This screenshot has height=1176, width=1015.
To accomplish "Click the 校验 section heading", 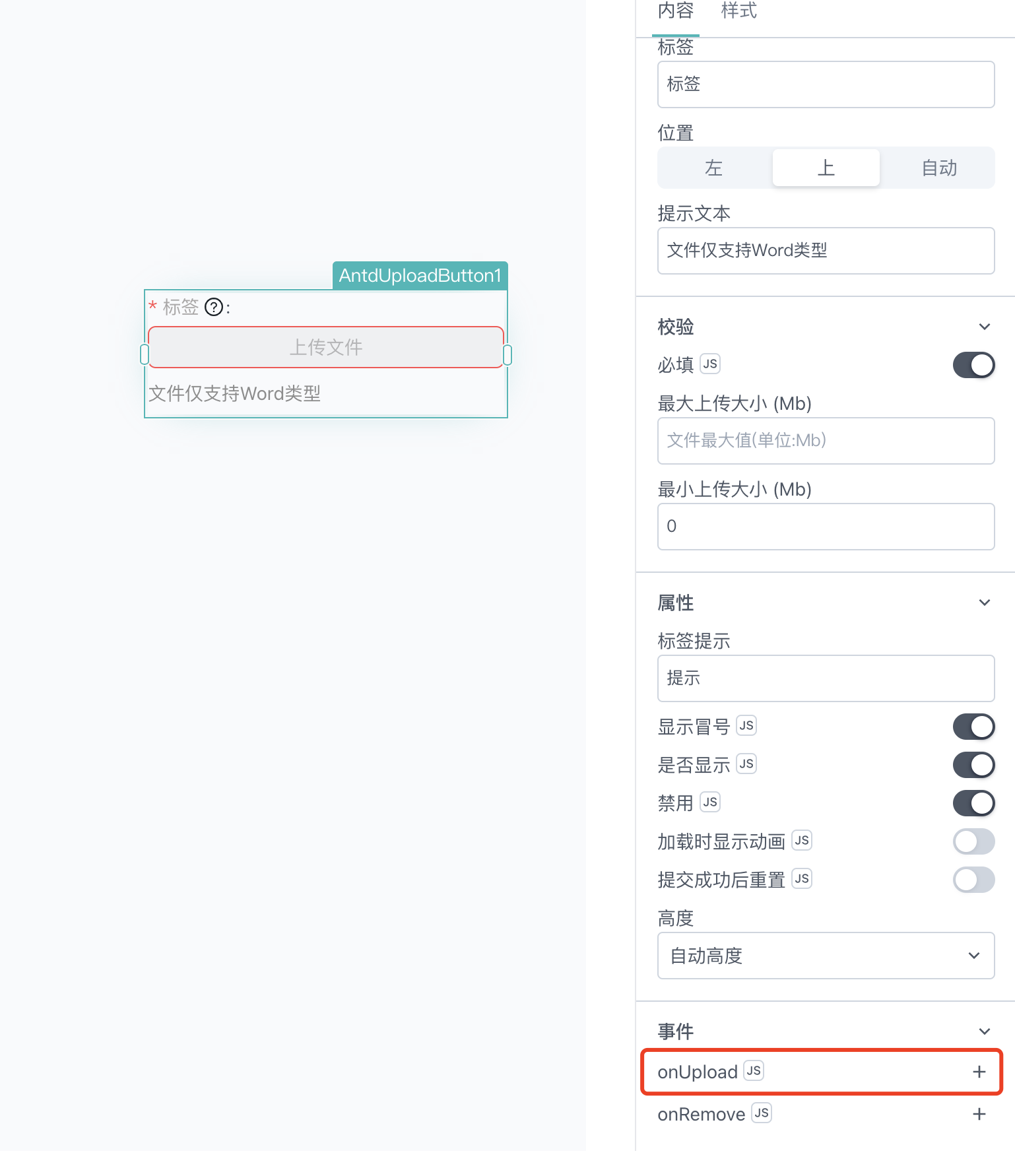I will 676,327.
